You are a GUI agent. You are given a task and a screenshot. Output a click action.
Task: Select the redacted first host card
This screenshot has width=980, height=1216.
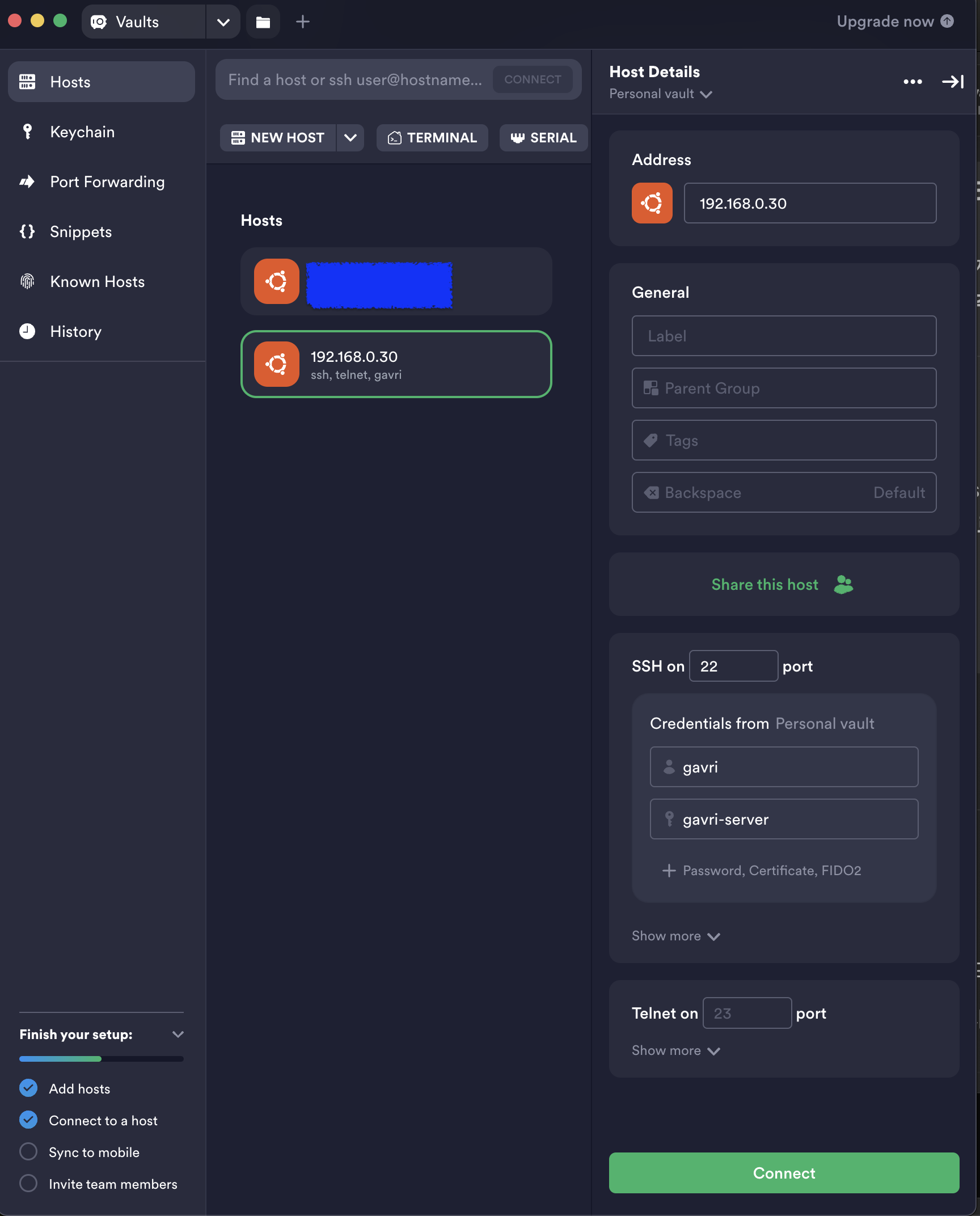[x=396, y=281]
